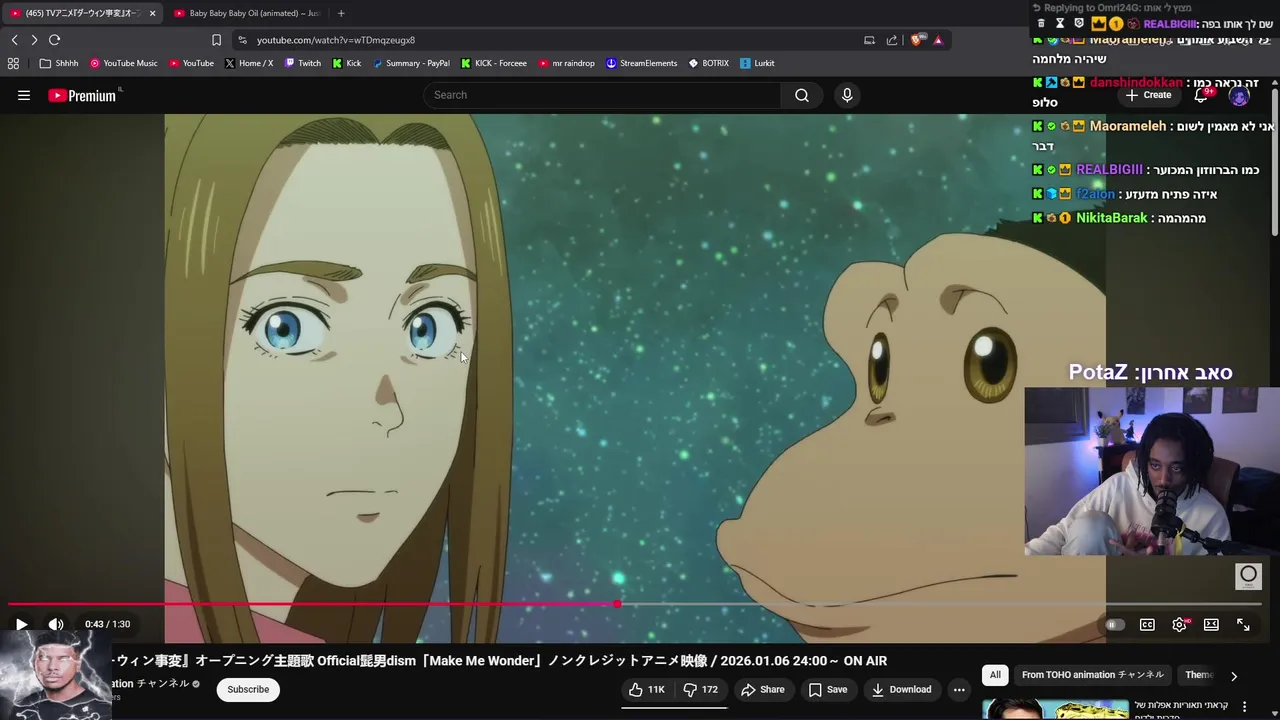Viewport: 1280px width, 720px height.
Task: Download the video
Action: click(x=901, y=689)
